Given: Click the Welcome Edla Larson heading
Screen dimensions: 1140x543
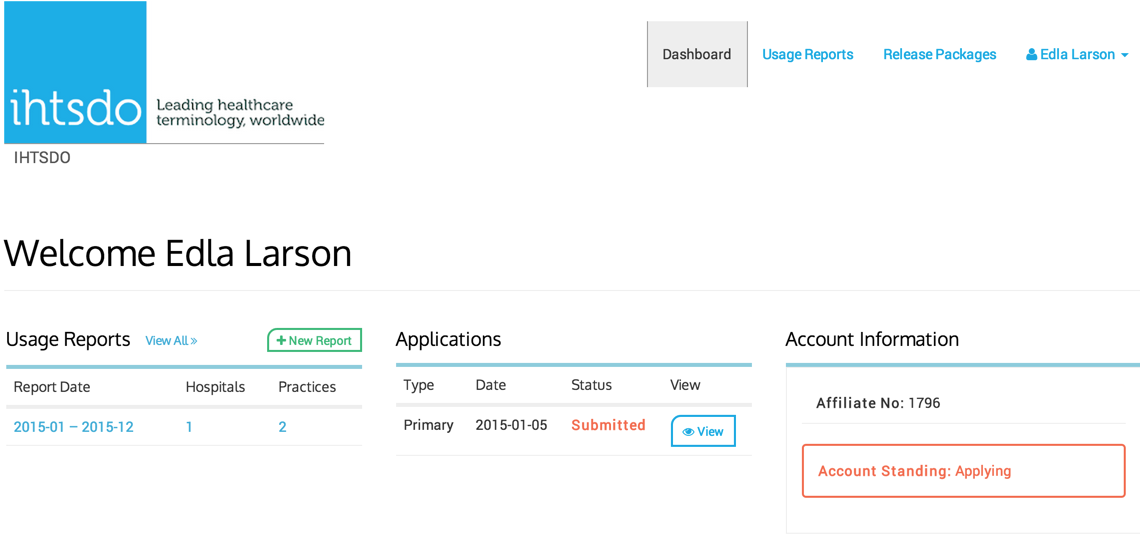Looking at the screenshot, I should click(178, 254).
